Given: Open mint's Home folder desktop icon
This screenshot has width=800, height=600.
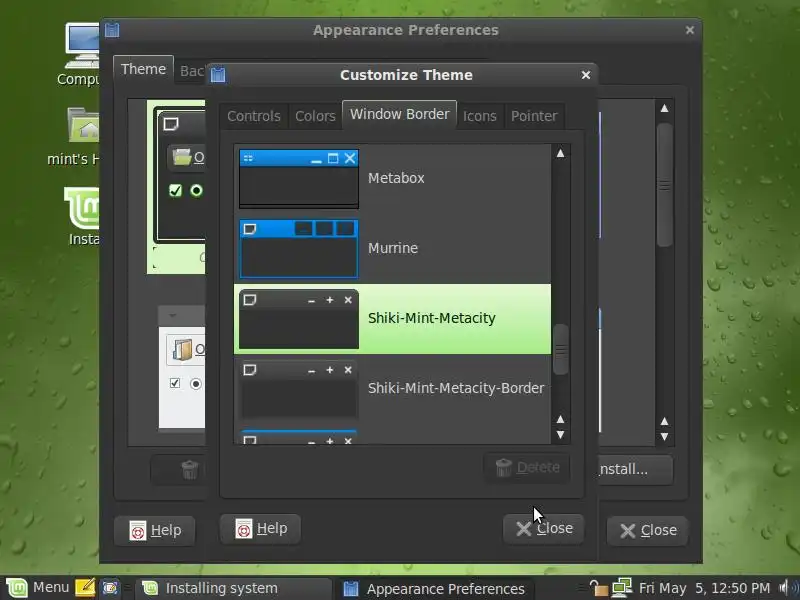Looking at the screenshot, I should tap(75, 137).
